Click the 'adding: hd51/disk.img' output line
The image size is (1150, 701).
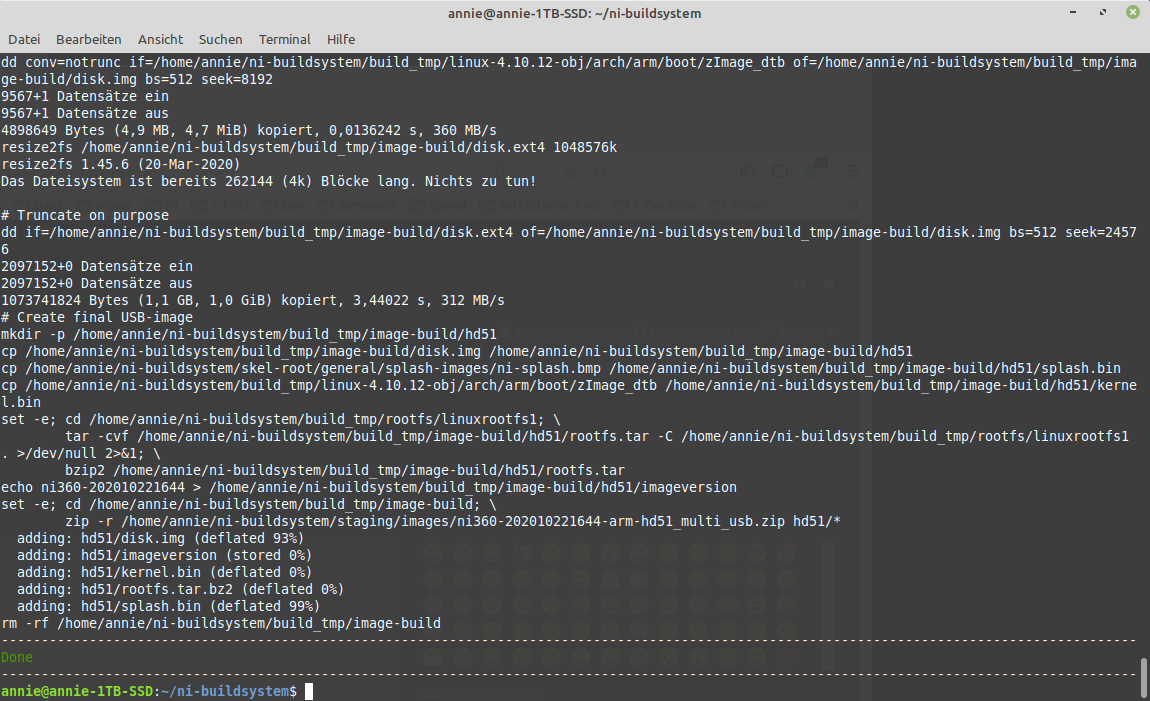(160, 538)
